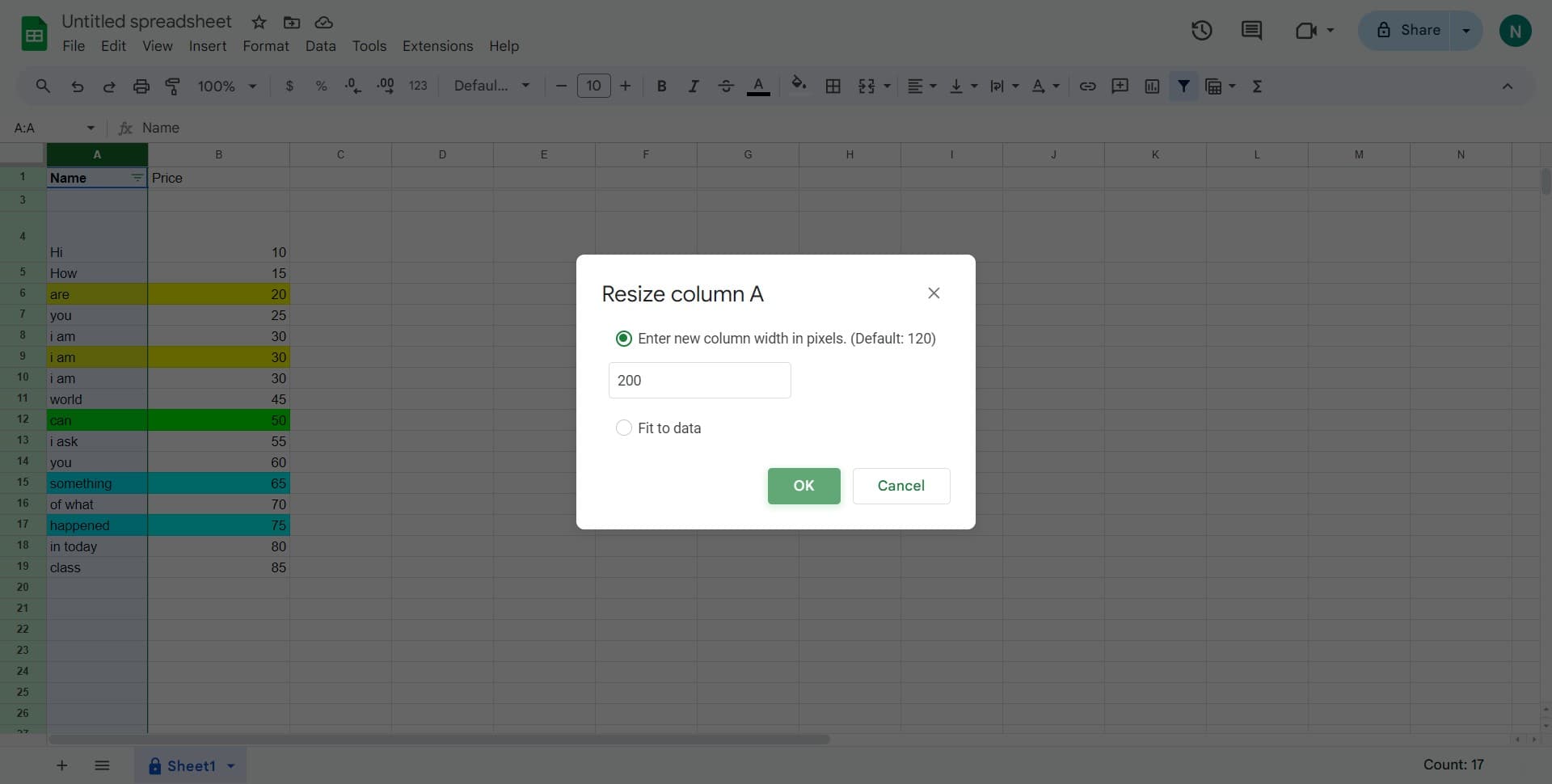Insert a comment
This screenshot has height=784, width=1552.
coord(1120,86)
